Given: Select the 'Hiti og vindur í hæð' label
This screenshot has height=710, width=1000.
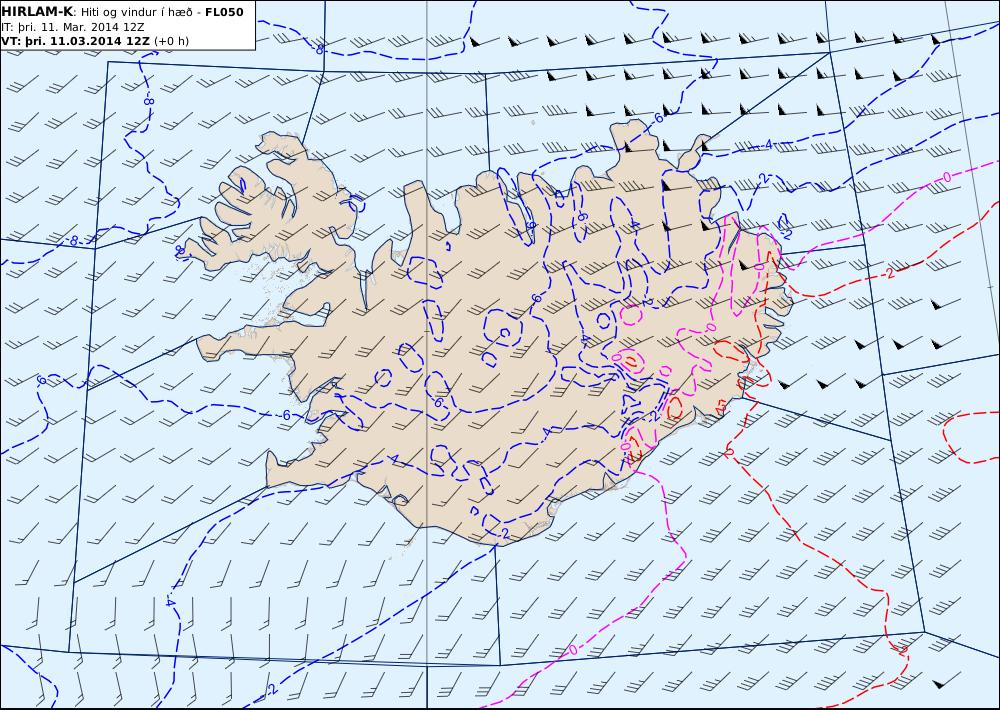Looking at the screenshot, I should point(136,12).
